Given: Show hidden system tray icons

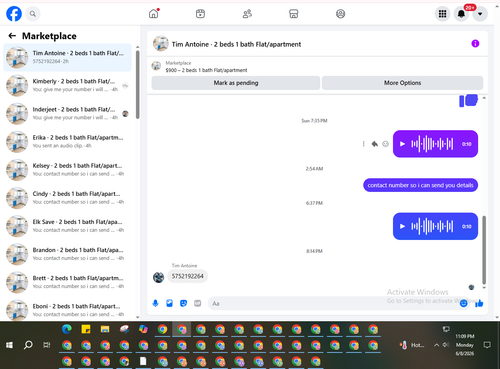Looking at the screenshot, I should click(436, 345).
